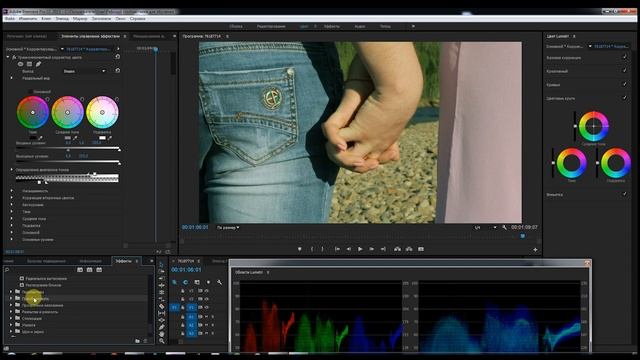The height and width of the screenshot is (360, 640).
Task: Toggle the Виньетка checkbox in Lumetri
Action: coord(624,194)
